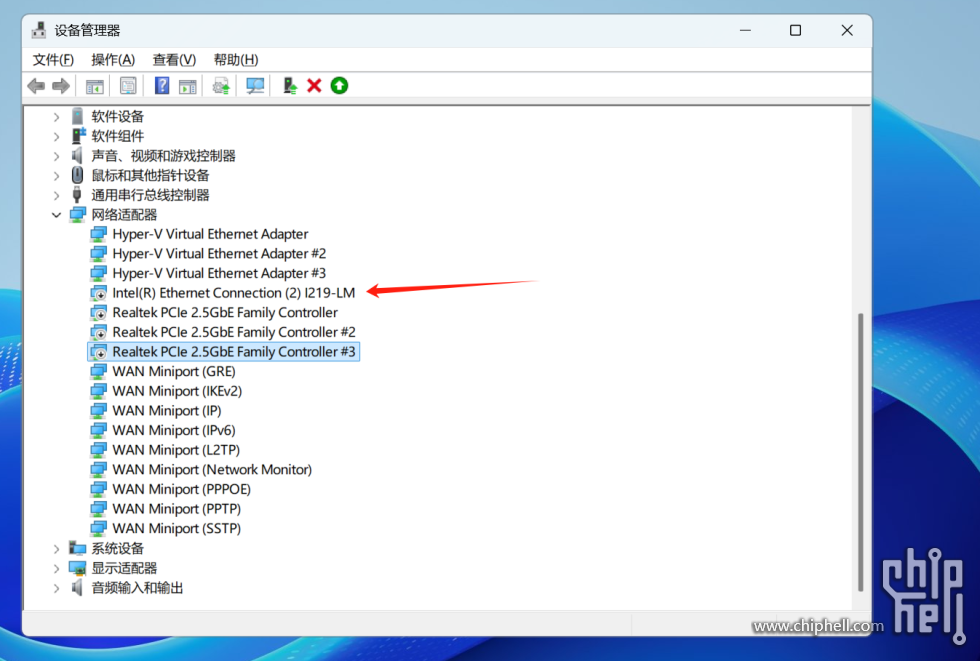This screenshot has height=661, width=980.
Task: Select Hyper-V Virtual Ethernet Adapter #2
Action: (219, 254)
